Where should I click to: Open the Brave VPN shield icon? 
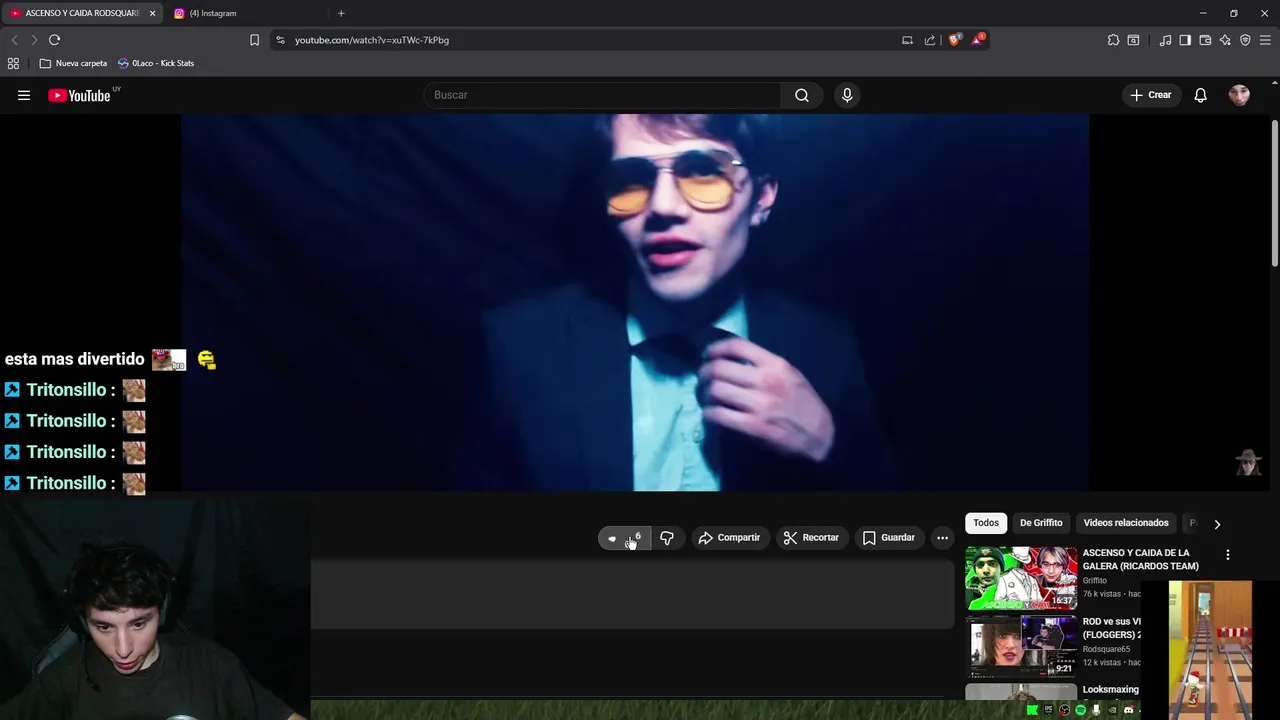coord(1245,40)
